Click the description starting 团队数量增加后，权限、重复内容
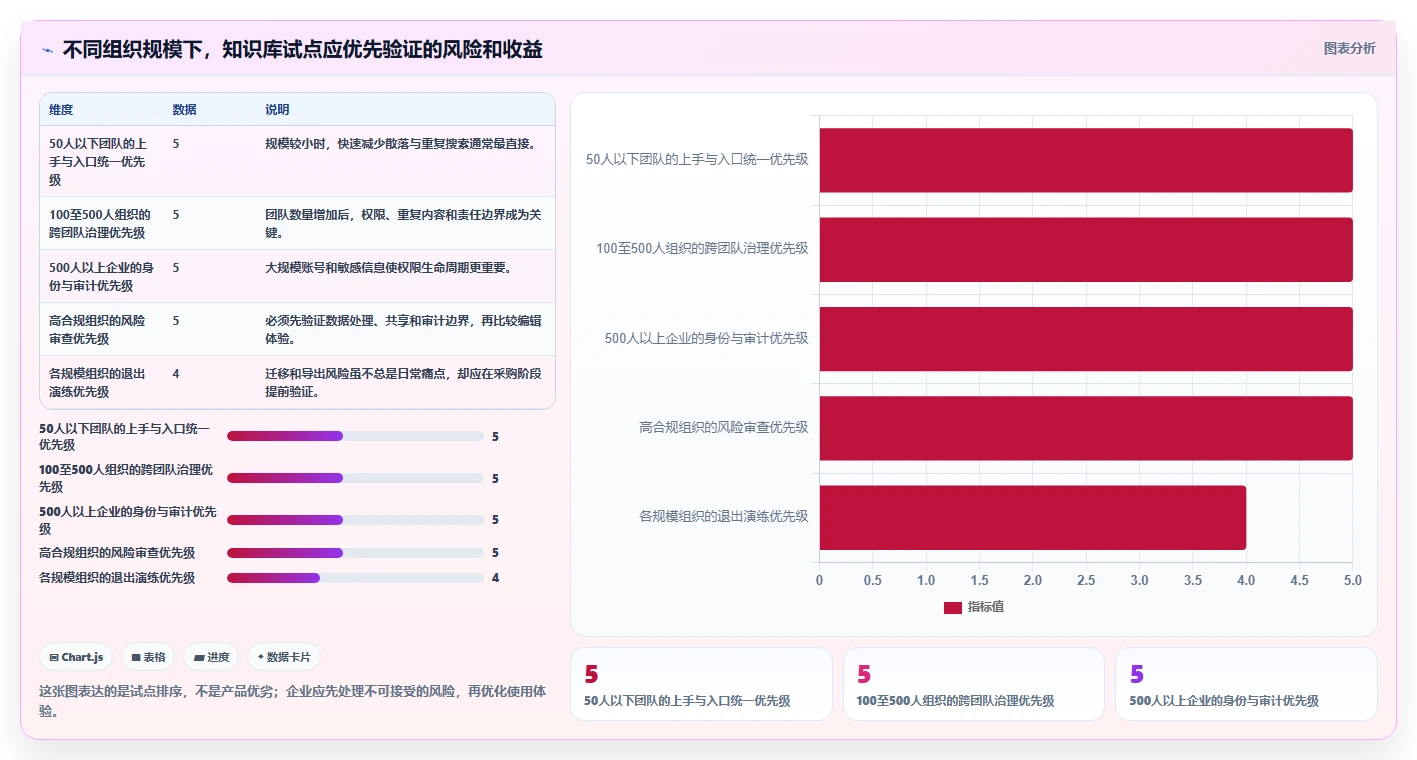Viewport: 1417px width, 760px height. [403, 224]
